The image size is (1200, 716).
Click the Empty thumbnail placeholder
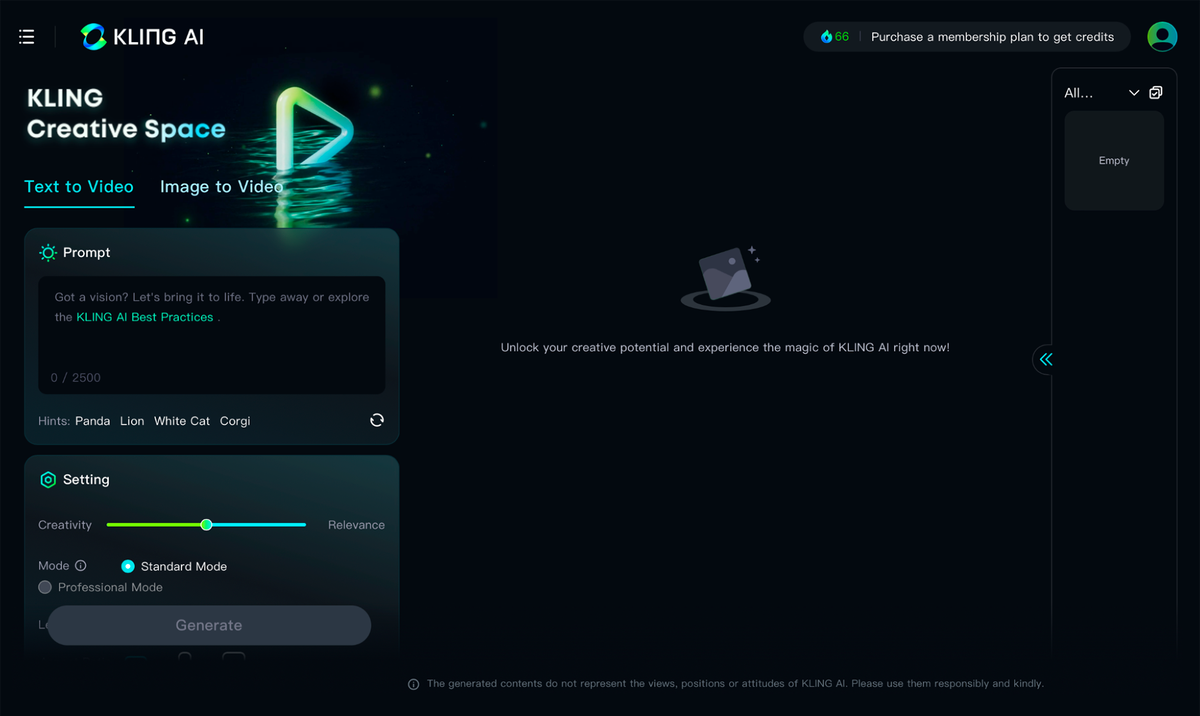tap(1114, 160)
